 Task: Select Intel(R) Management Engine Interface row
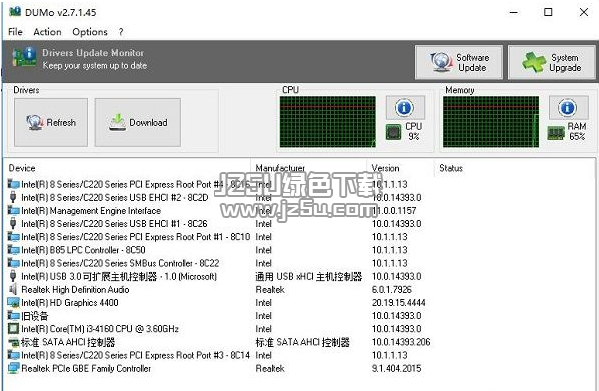pyautogui.click(x=91, y=210)
